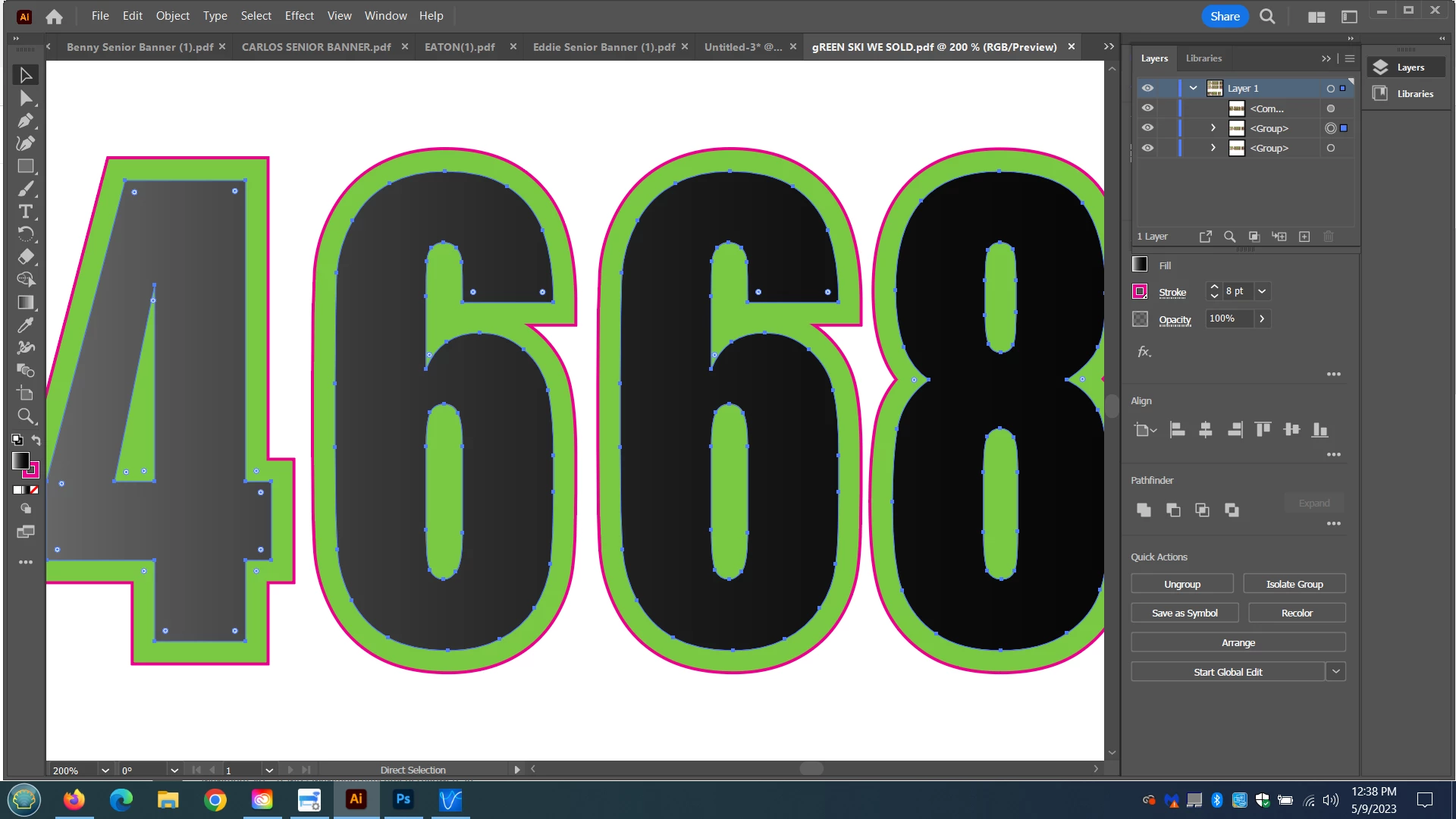The image size is (1456, 819).
Task: Click Pathfinder Unite shape mode icon
Action: click(1144, 510)
